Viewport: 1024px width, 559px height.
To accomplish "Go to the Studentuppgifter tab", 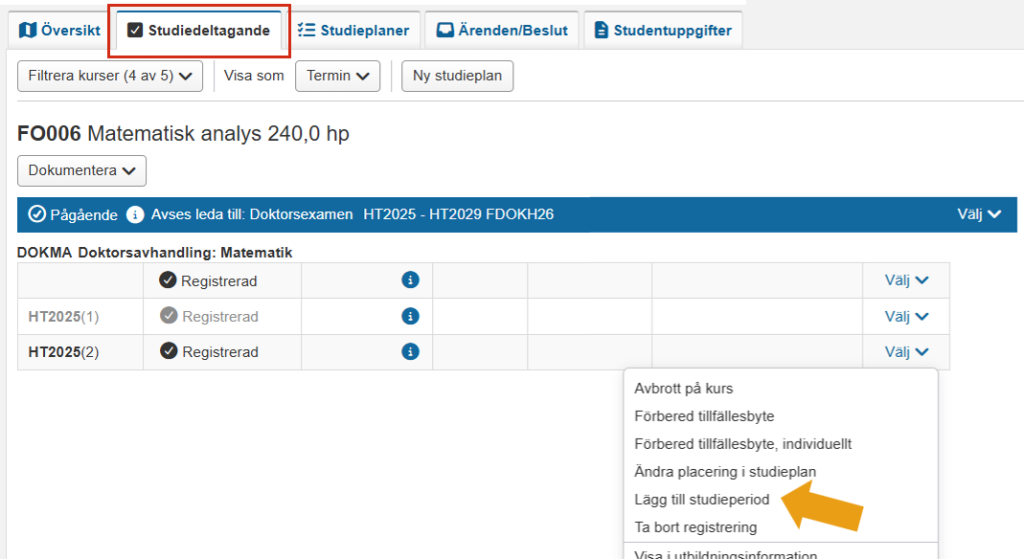I will click(663, 30).
